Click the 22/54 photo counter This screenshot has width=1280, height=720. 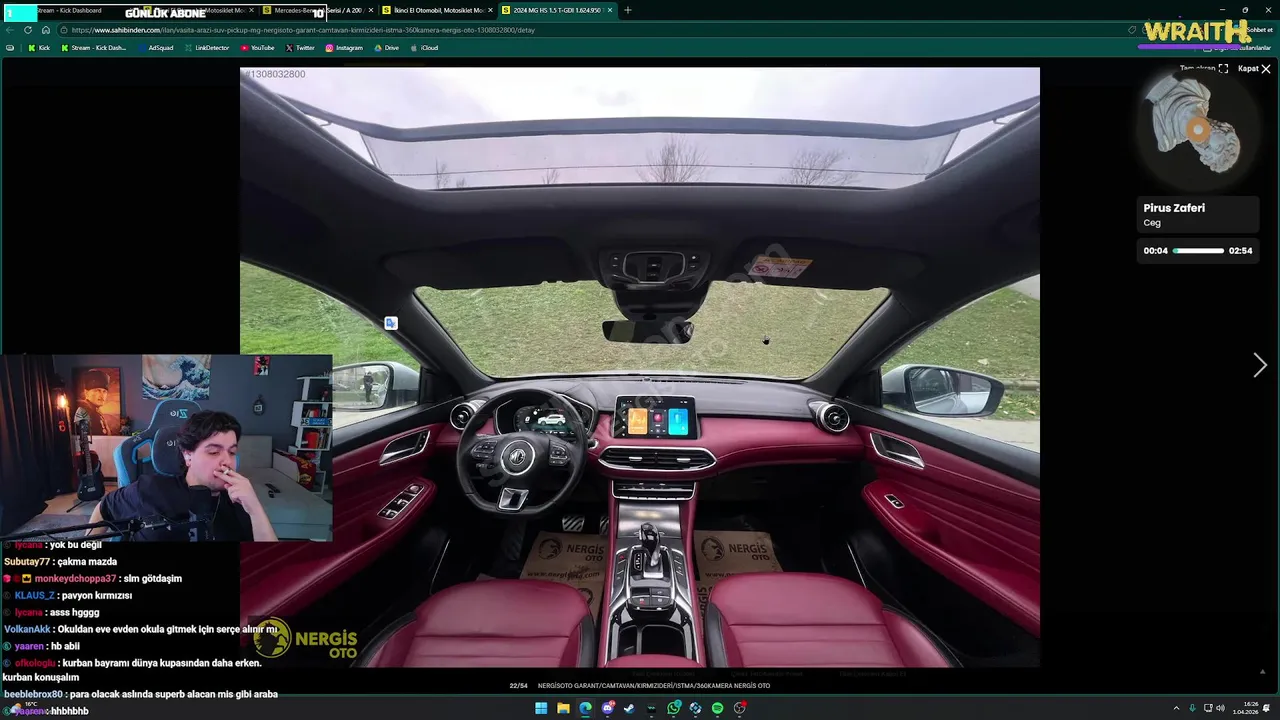(x=518, y=686)
